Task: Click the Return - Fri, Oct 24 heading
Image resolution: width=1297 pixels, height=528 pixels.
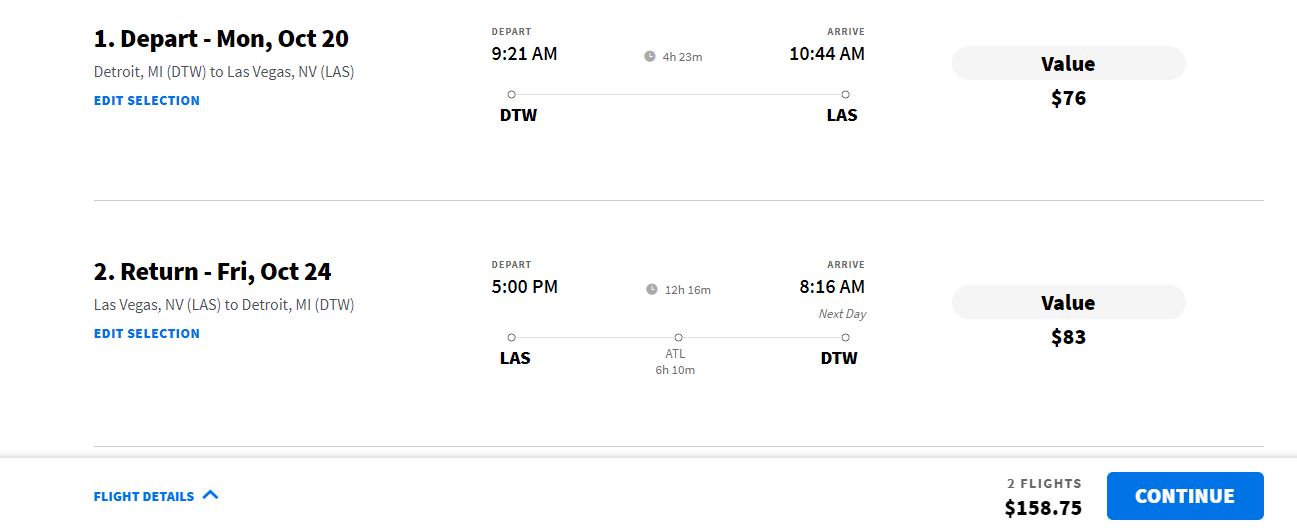Action: 212,272
